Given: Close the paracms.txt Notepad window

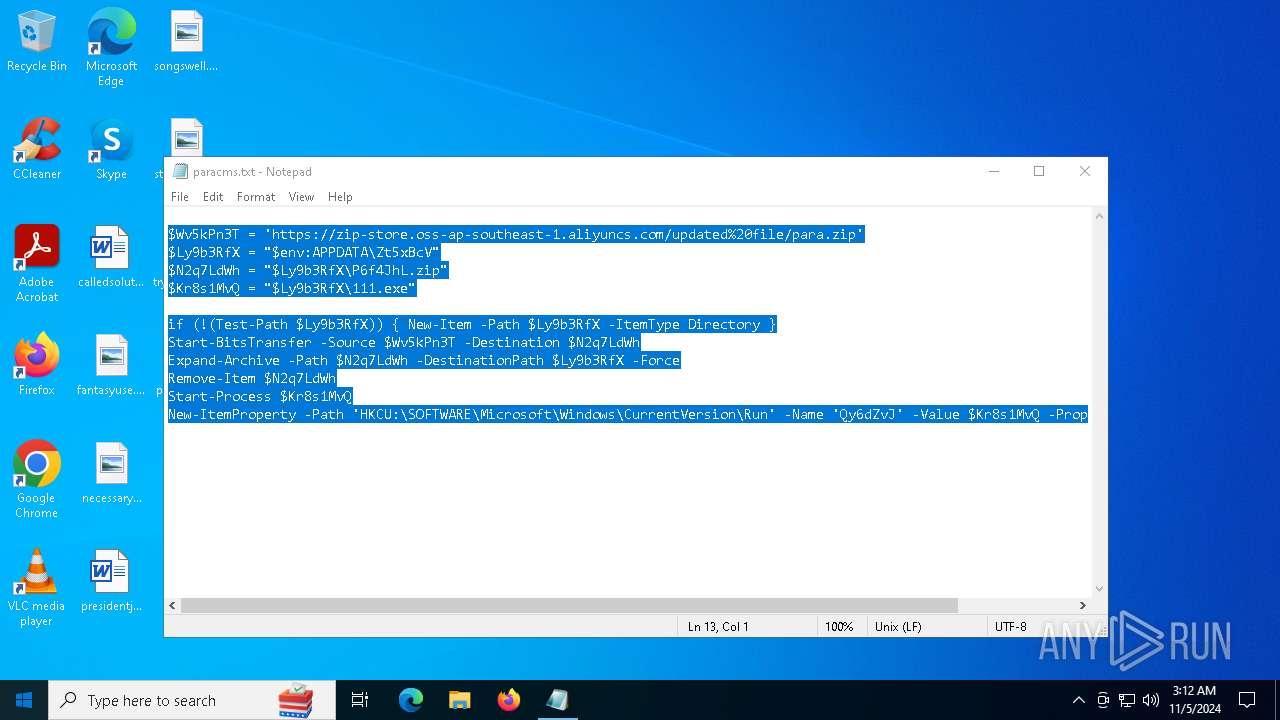Looking at the screenshot, I should coord(1085,172).
